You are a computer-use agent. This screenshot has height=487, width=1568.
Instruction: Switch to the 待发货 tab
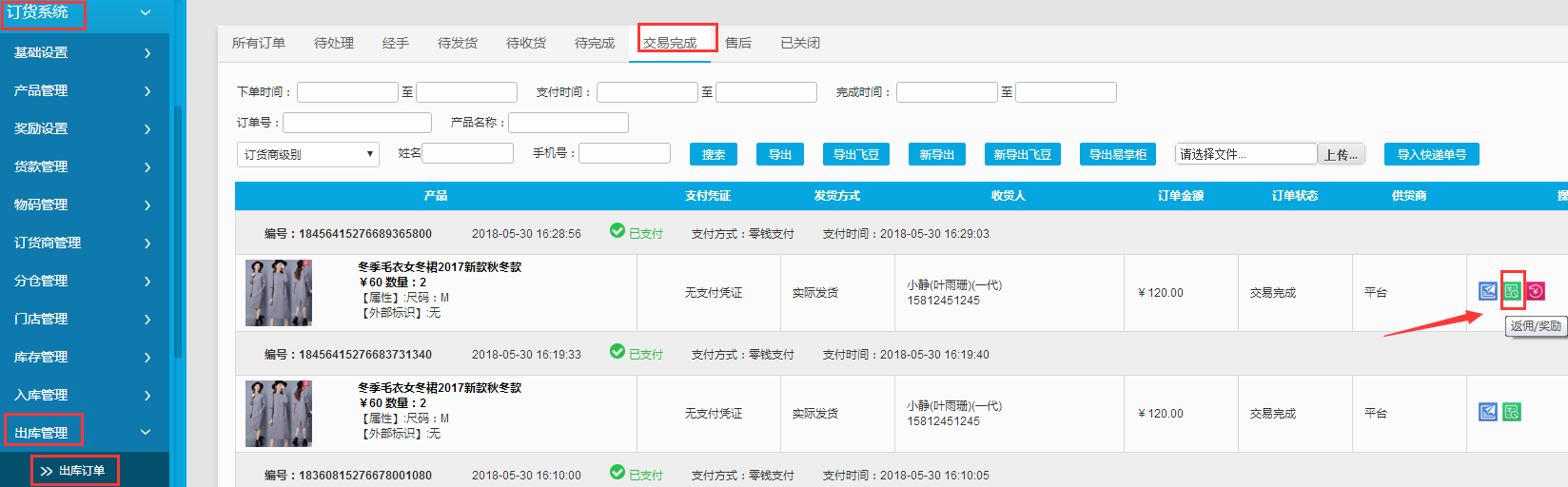click(458, 44)
